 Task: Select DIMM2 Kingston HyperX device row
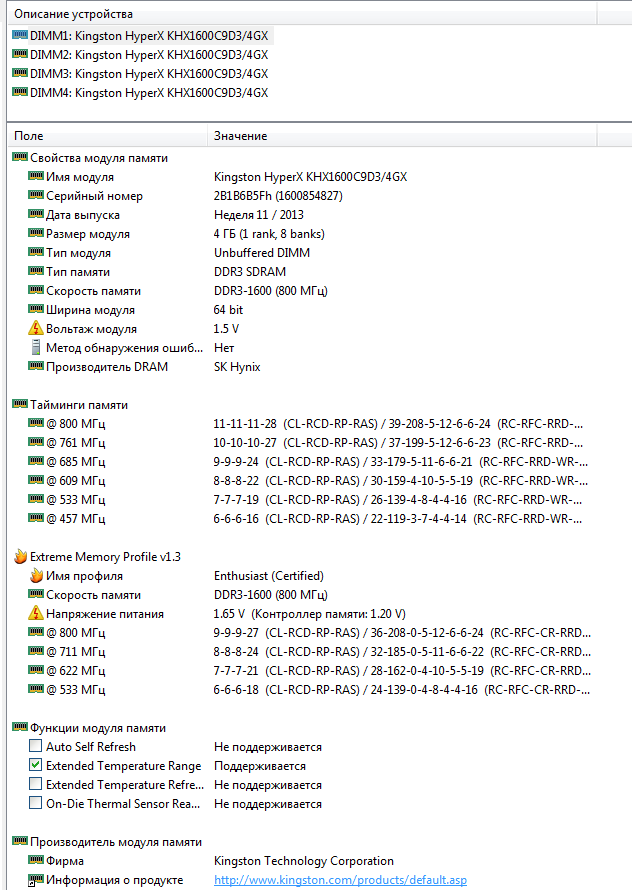(x=141, y=54)
